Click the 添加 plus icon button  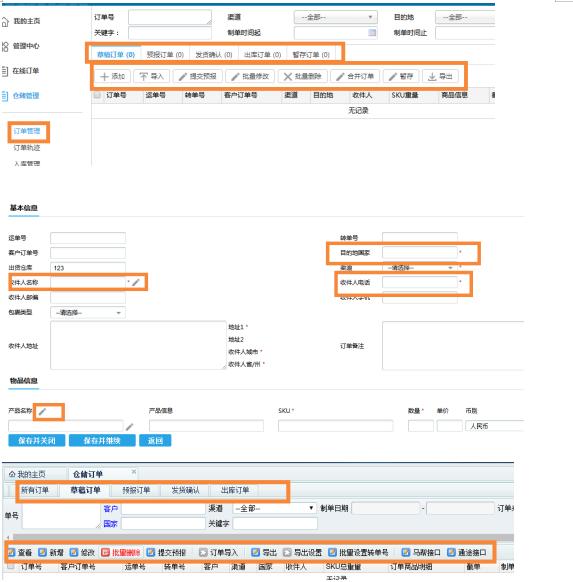[112, 76]
